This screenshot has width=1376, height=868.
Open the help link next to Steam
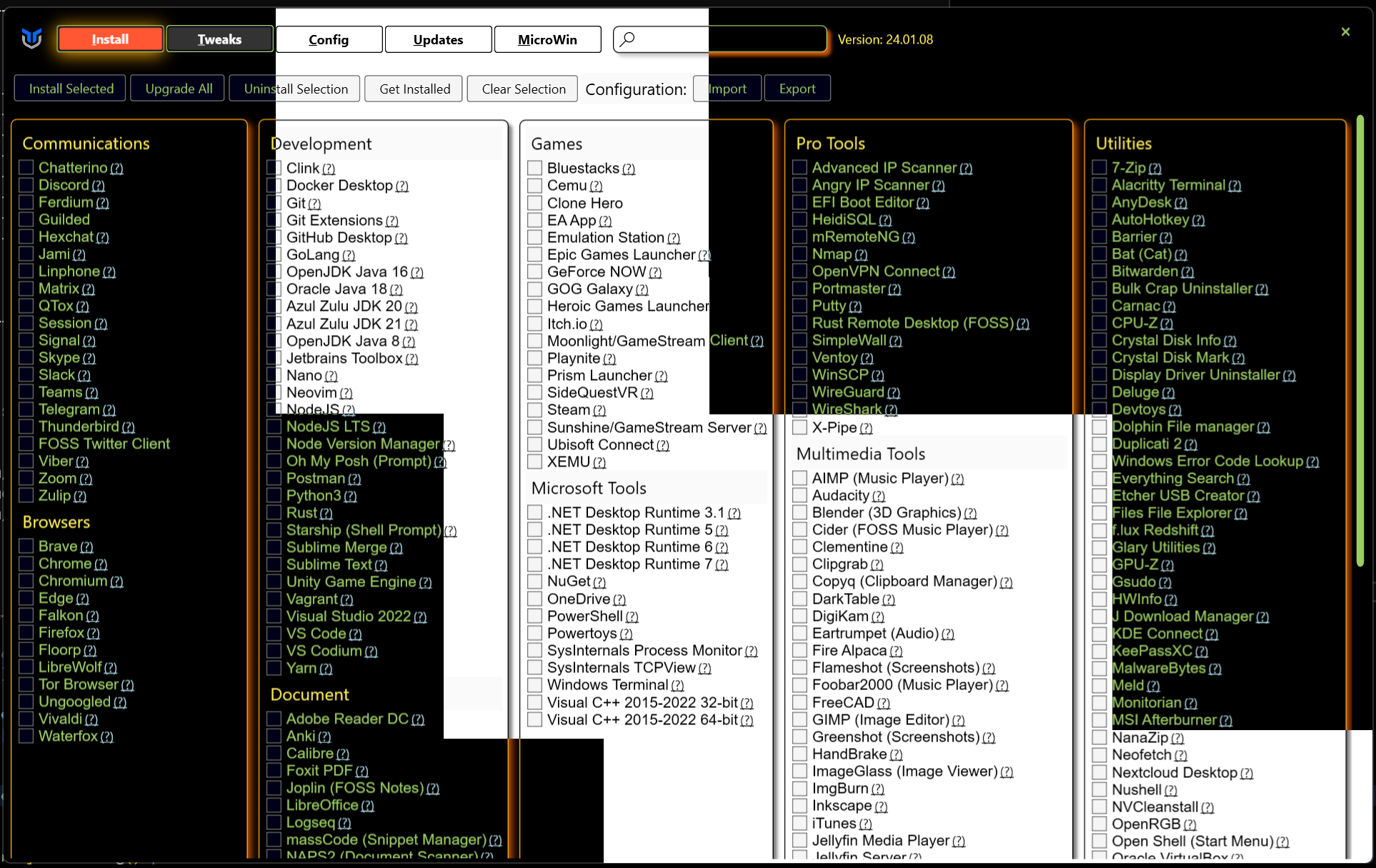599,411
